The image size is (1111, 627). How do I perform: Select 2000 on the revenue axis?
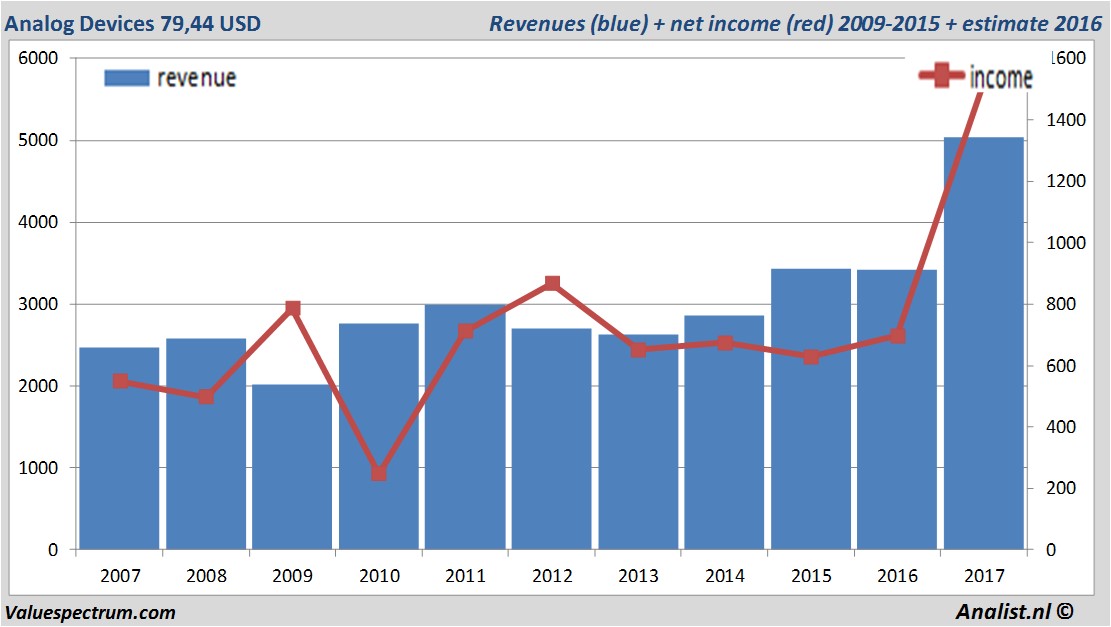coord(38,386)
